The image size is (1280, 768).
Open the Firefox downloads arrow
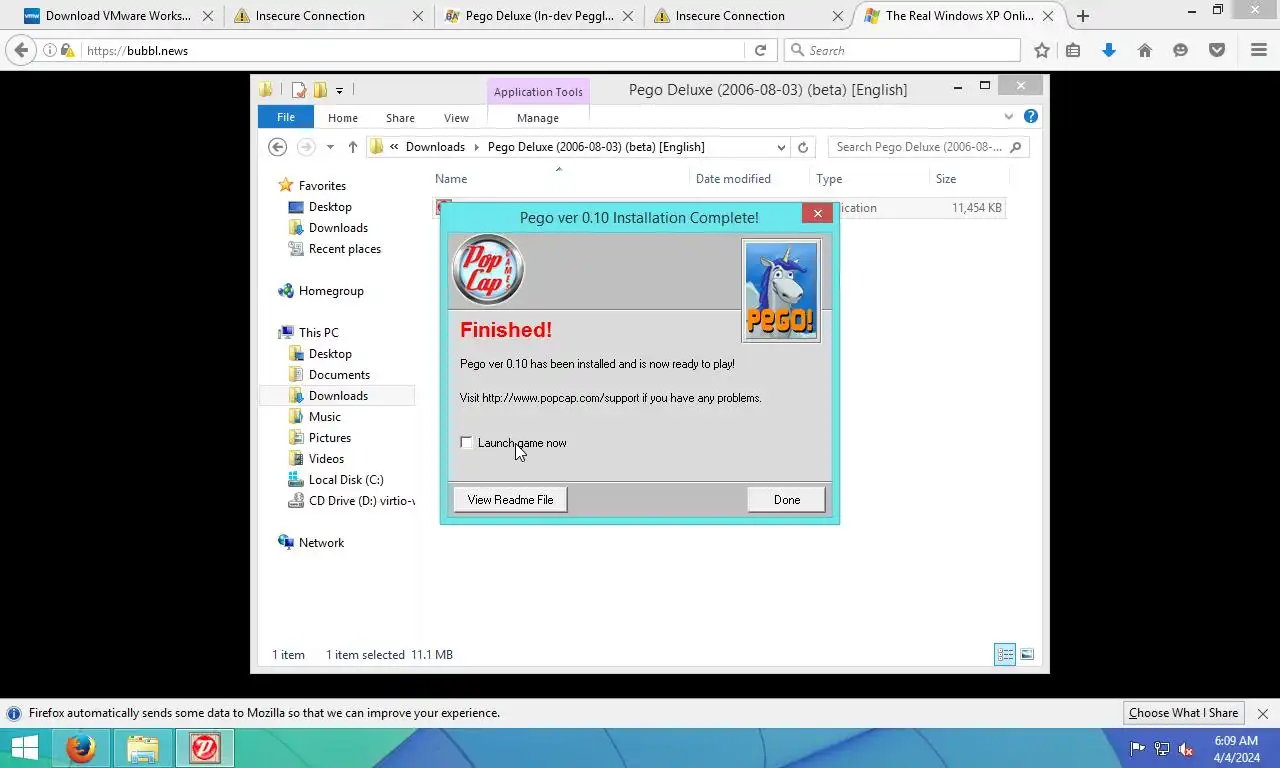pos(1108,50)
